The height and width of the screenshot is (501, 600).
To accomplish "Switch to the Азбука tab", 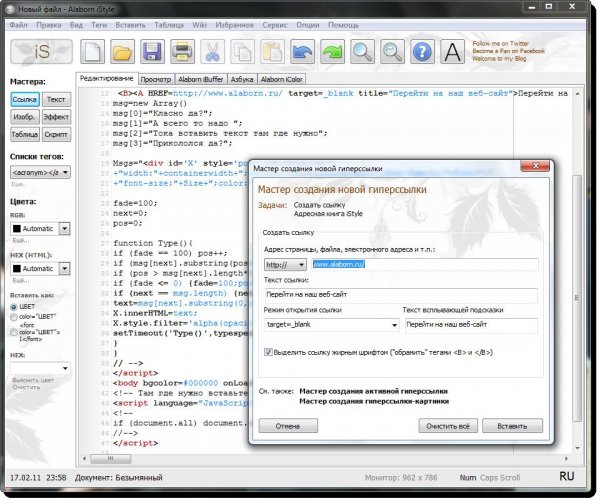I will point(242,79).
